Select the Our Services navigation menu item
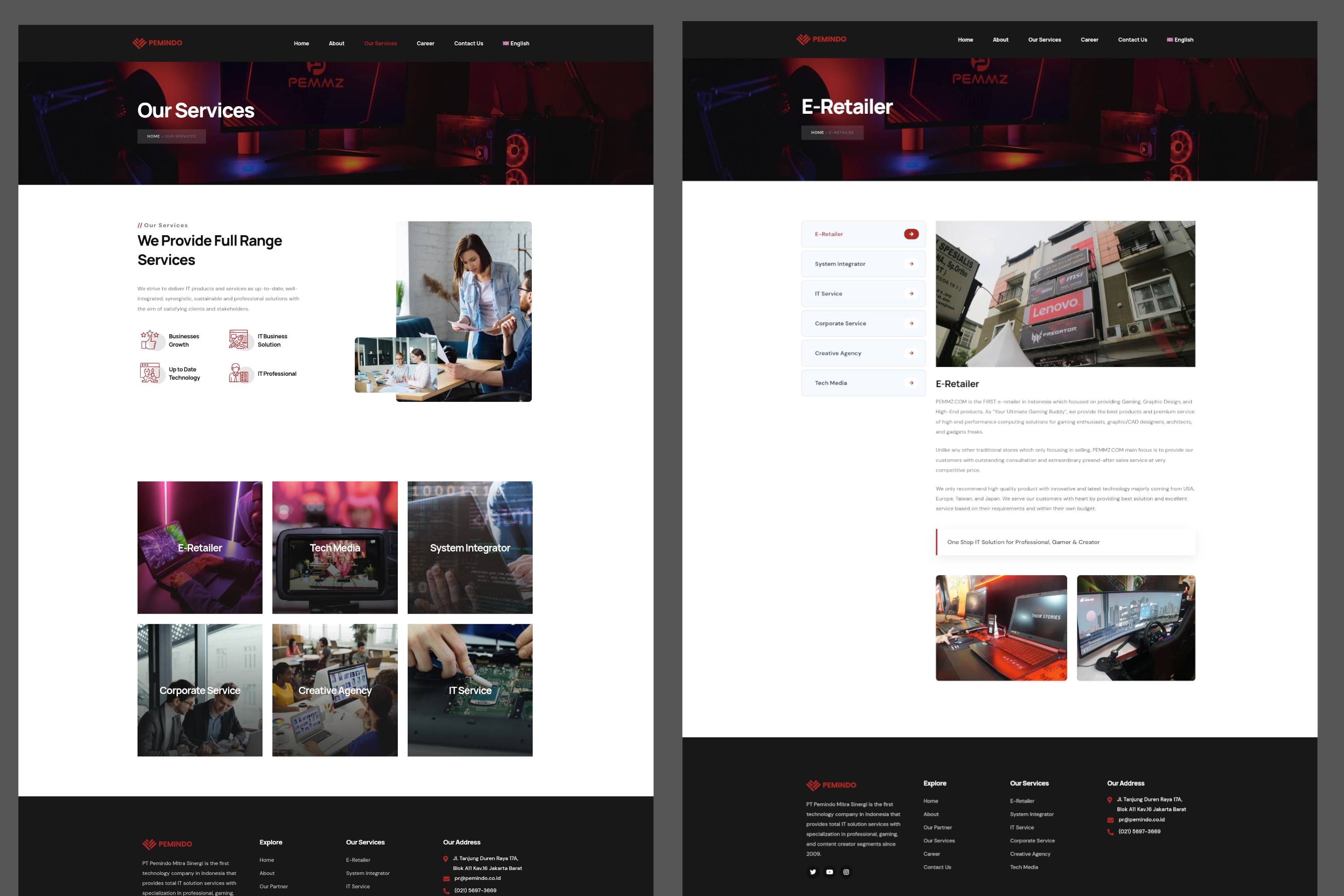Screen dimensions: 1344x896 (380, 42)
